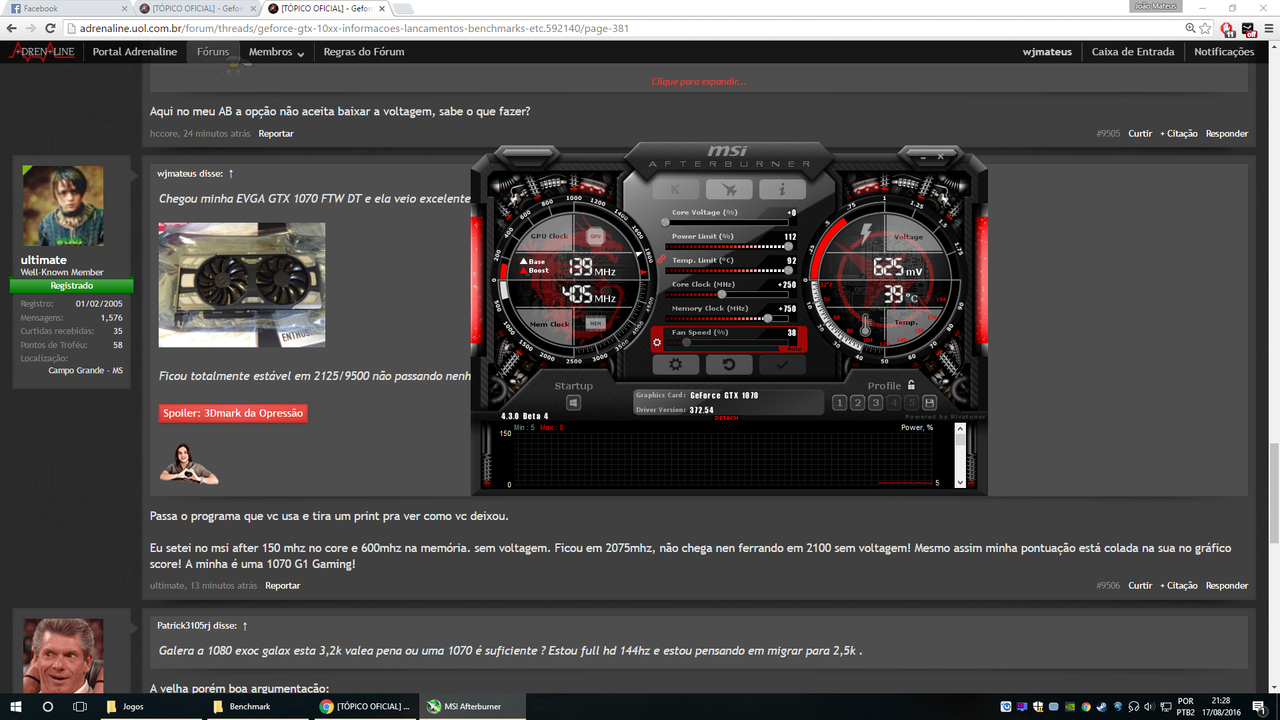The width and height of the screenshot is (1280, 720).
Task: Click arrow next to 'wjmateus disse:' quote
Action: (x=231, y=173)
